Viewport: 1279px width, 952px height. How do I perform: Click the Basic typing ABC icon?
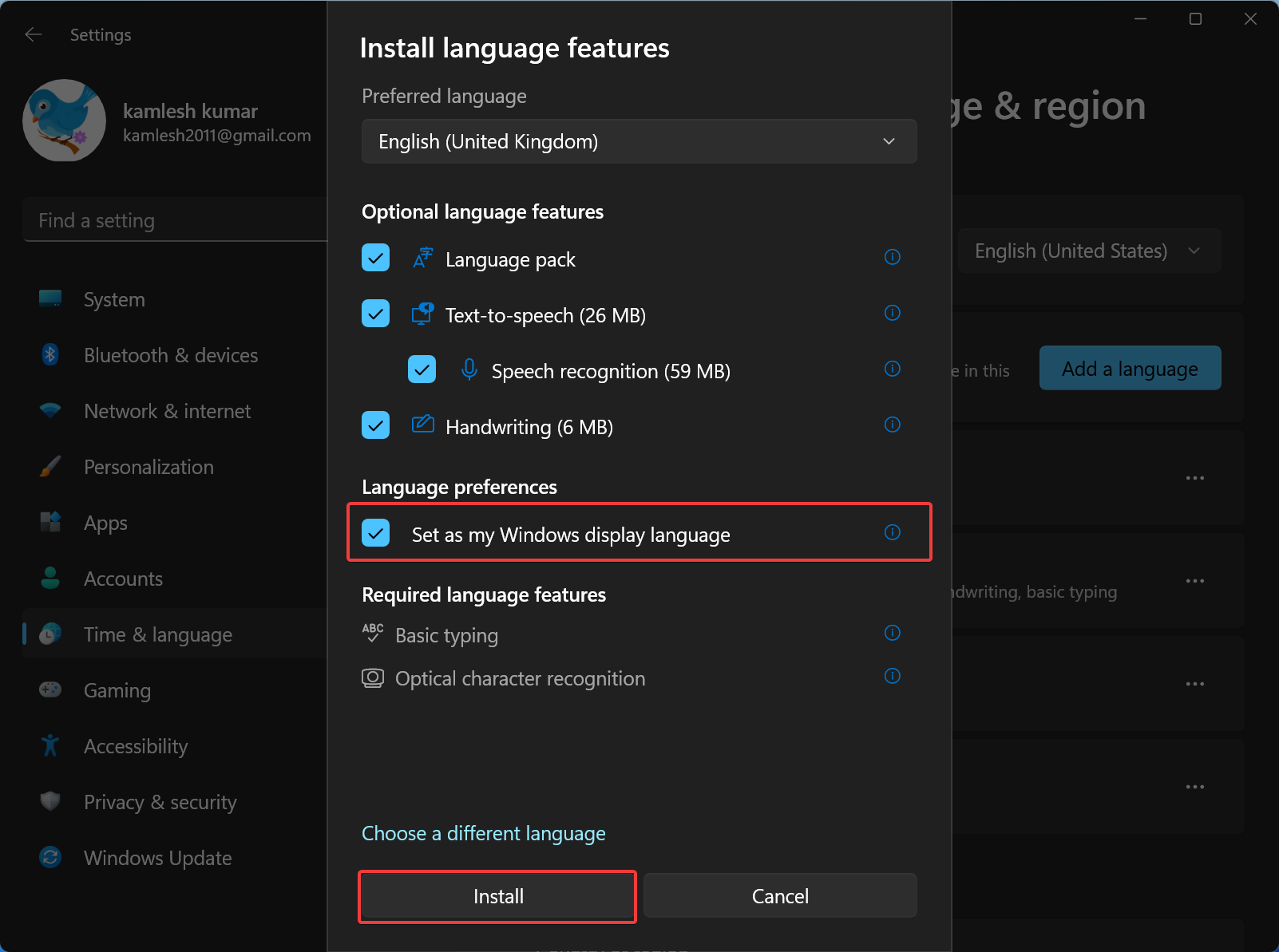pyautogui.click(x=373, y=633)
